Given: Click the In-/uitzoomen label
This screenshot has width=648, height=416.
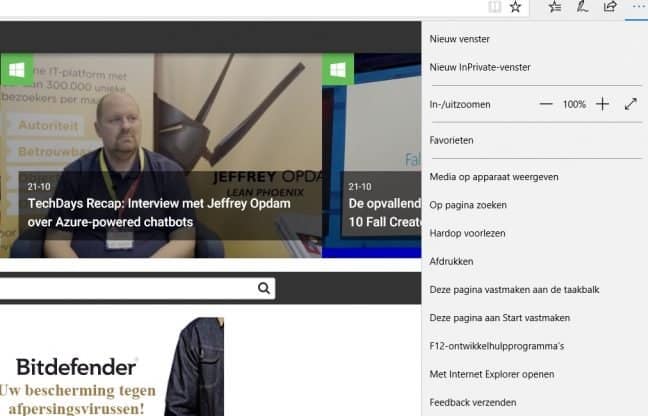Looking at the screenshot, I should pos(460,105).
